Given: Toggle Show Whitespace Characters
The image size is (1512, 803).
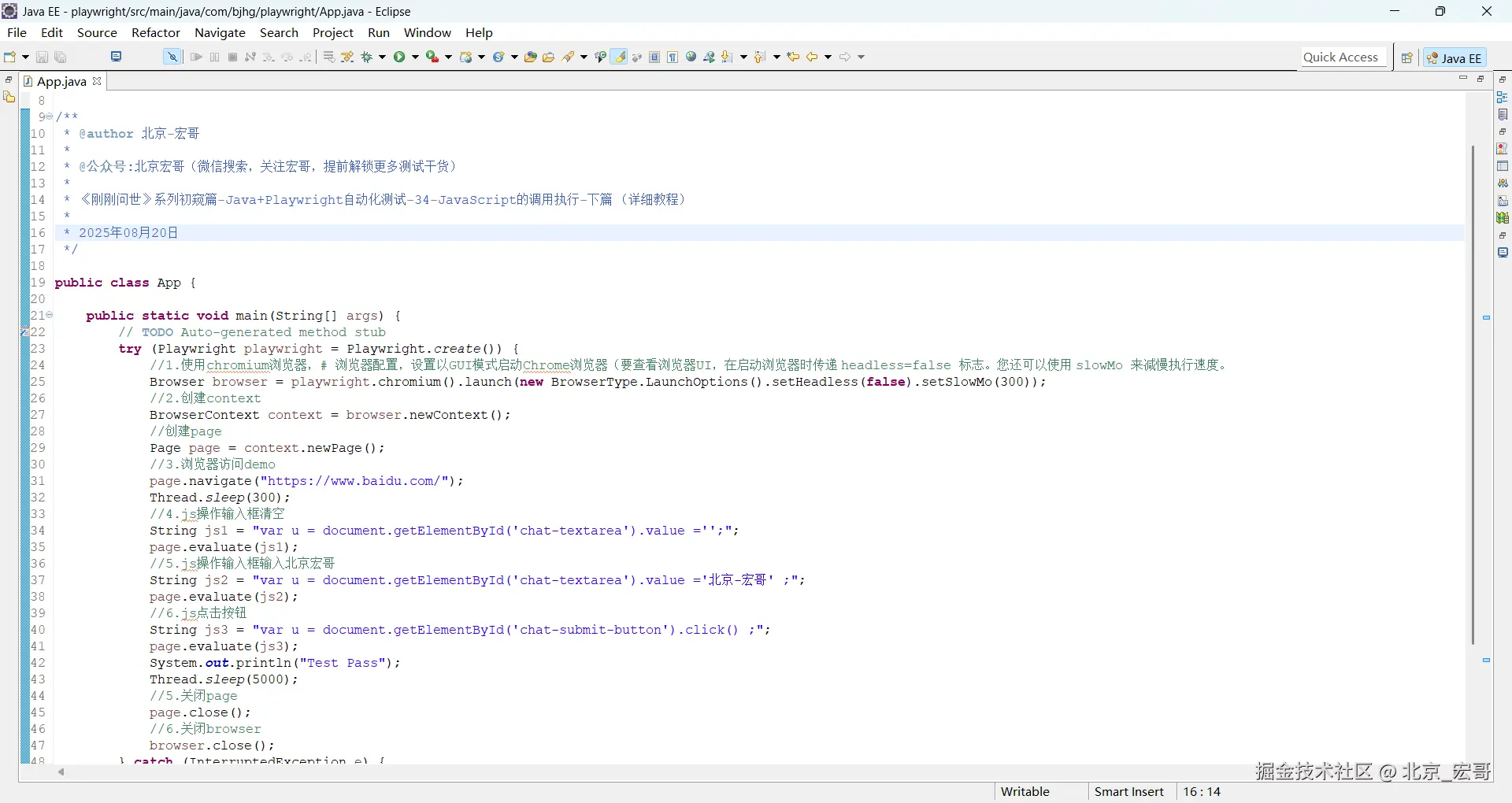Looking at the screenshot, I should pyautogui.click(x=673, y=57).
